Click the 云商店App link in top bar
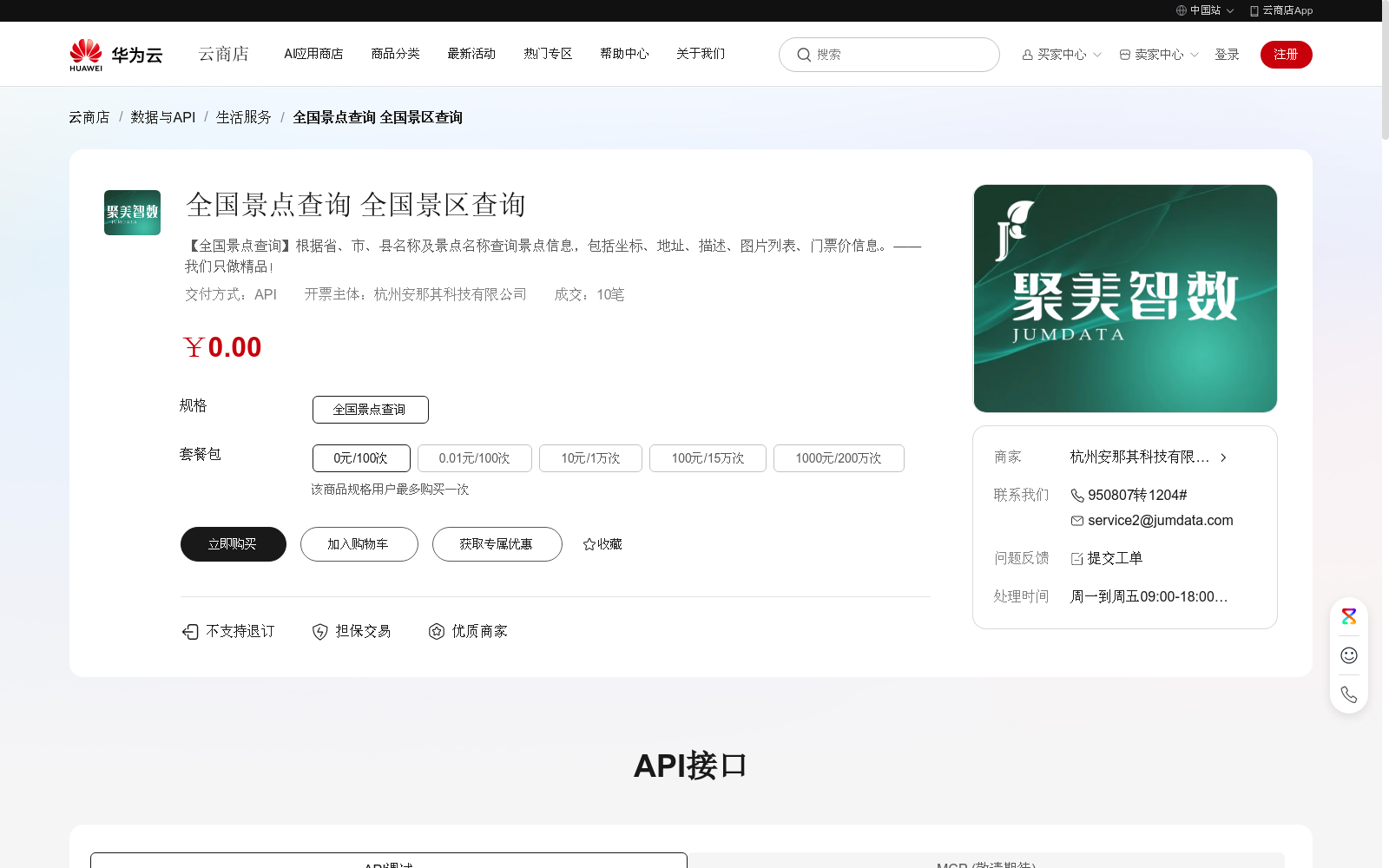1389x868 pixels. tap(1281, 10)
